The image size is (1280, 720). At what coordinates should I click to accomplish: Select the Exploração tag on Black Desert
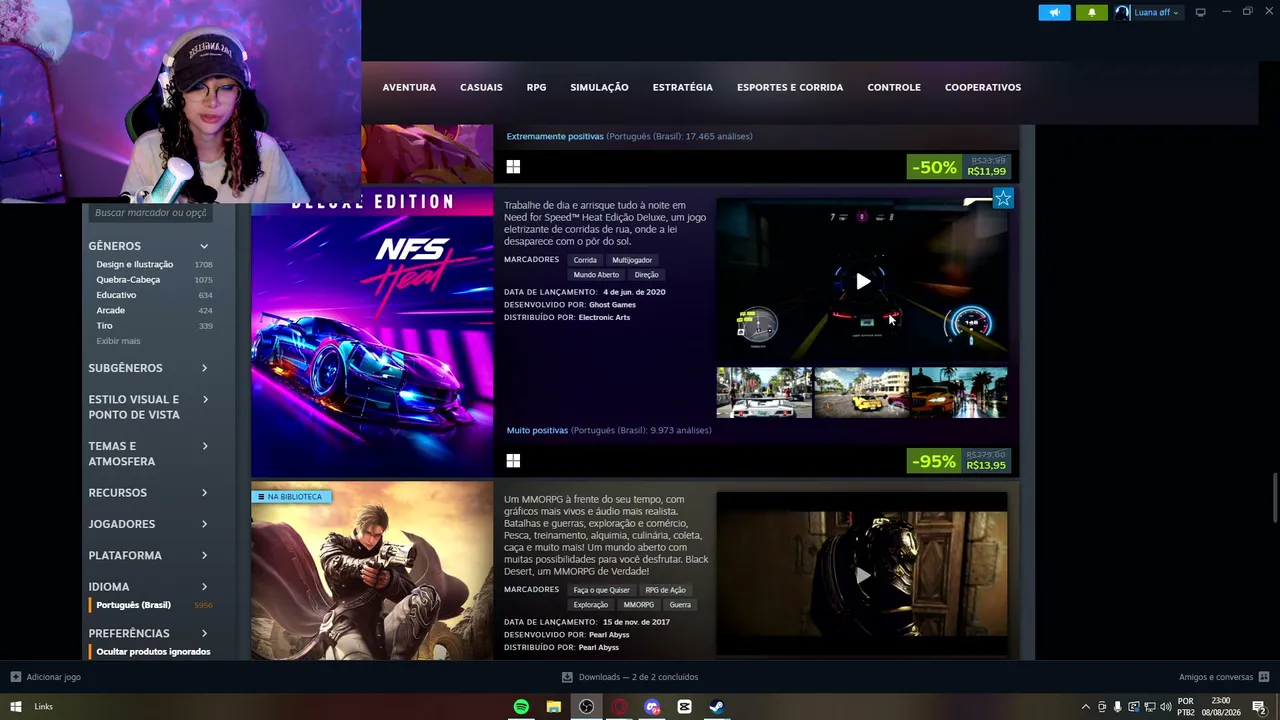pos(591,605)
